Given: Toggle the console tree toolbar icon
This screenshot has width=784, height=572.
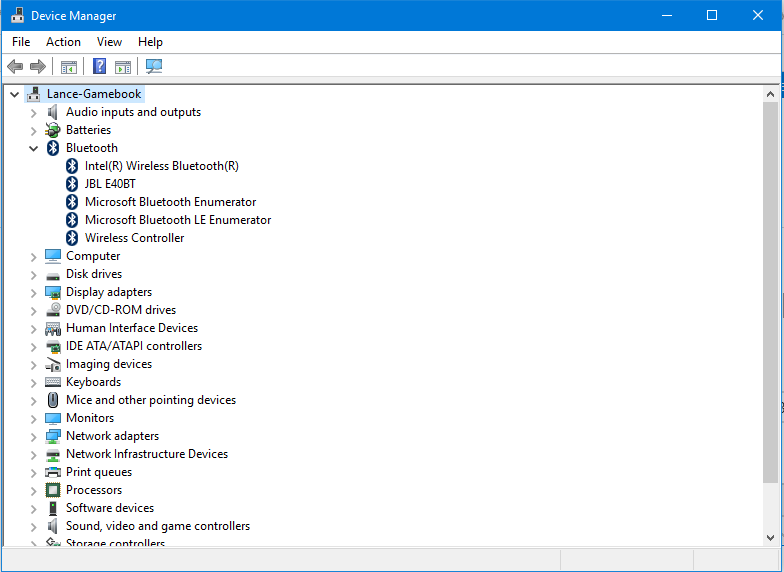Looking at the screenshot, I should point(68,66).
